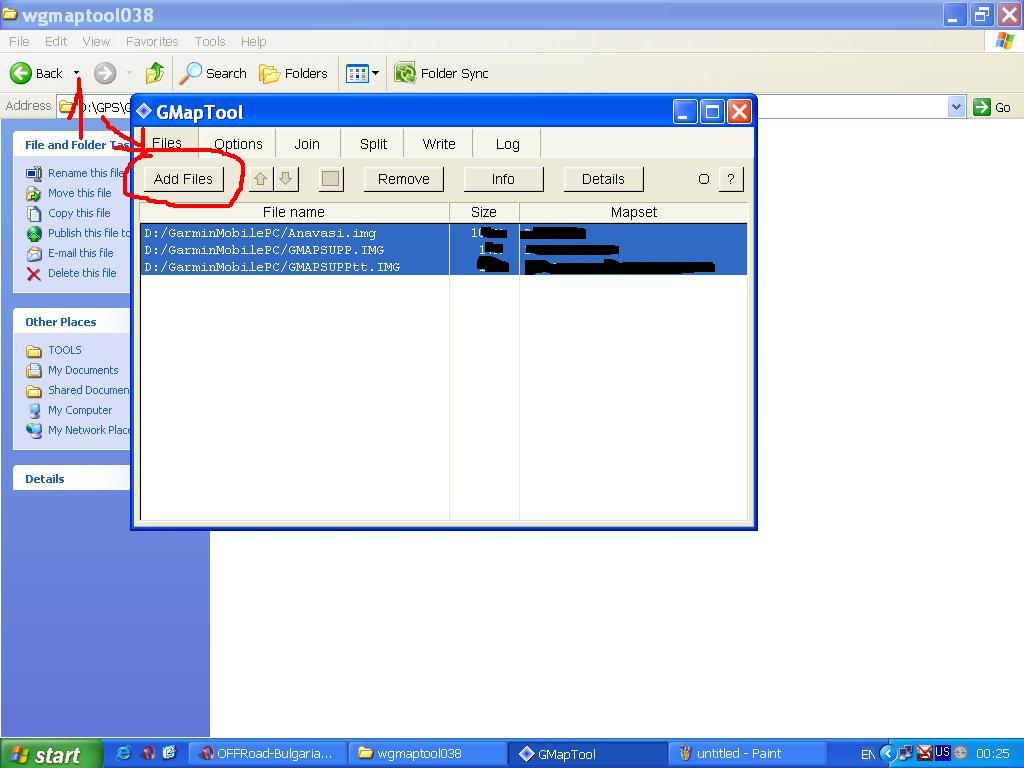Open the Favorites menu
The height and width of the screenshot is (768, 1024).
(x=152, y=41)
